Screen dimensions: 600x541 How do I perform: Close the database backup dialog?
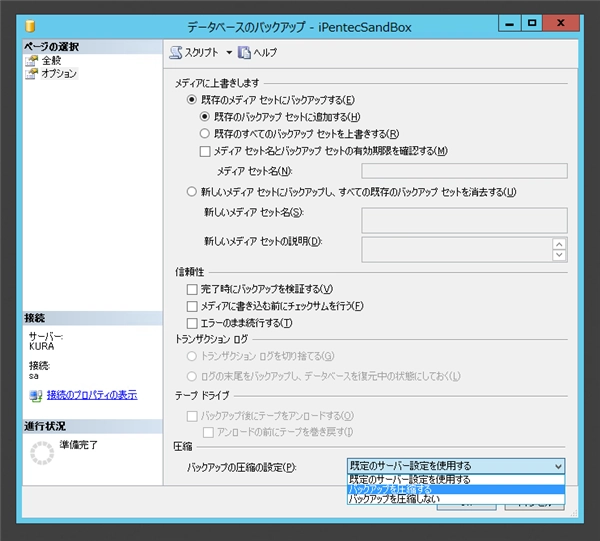coord(561,23)
